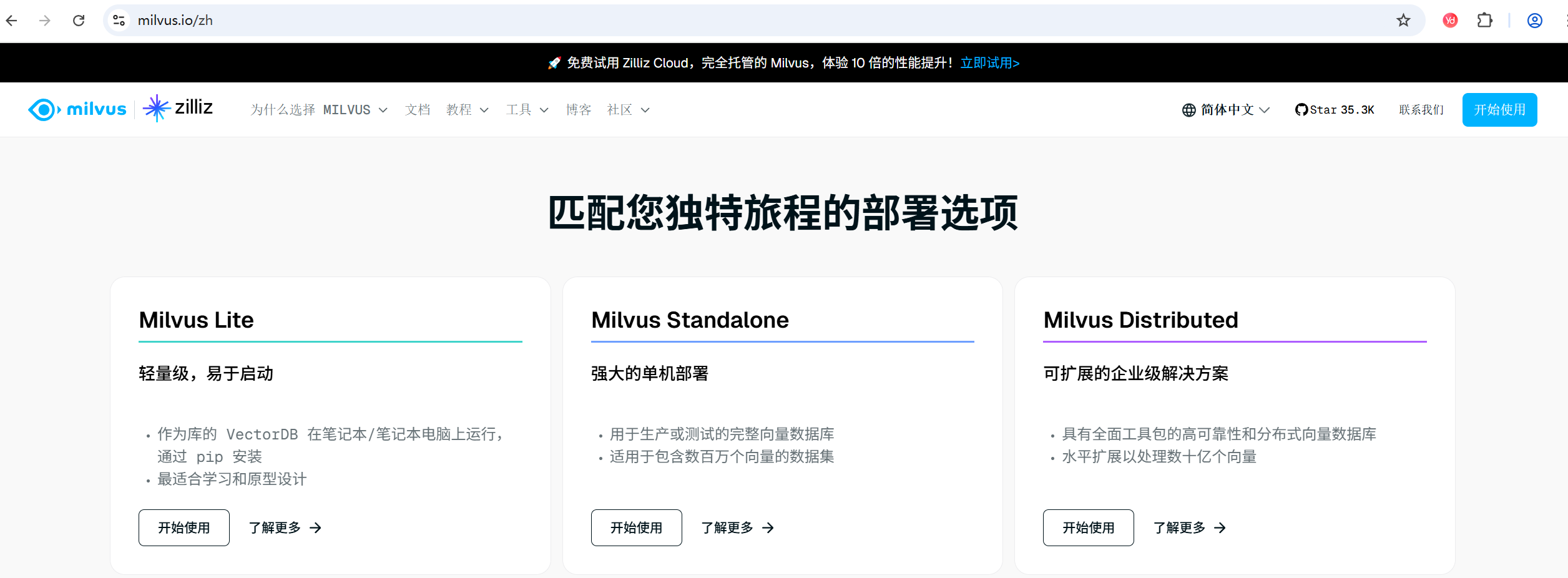
Task: Expand the 社区 dropdown menu
Action: point(627,109)
